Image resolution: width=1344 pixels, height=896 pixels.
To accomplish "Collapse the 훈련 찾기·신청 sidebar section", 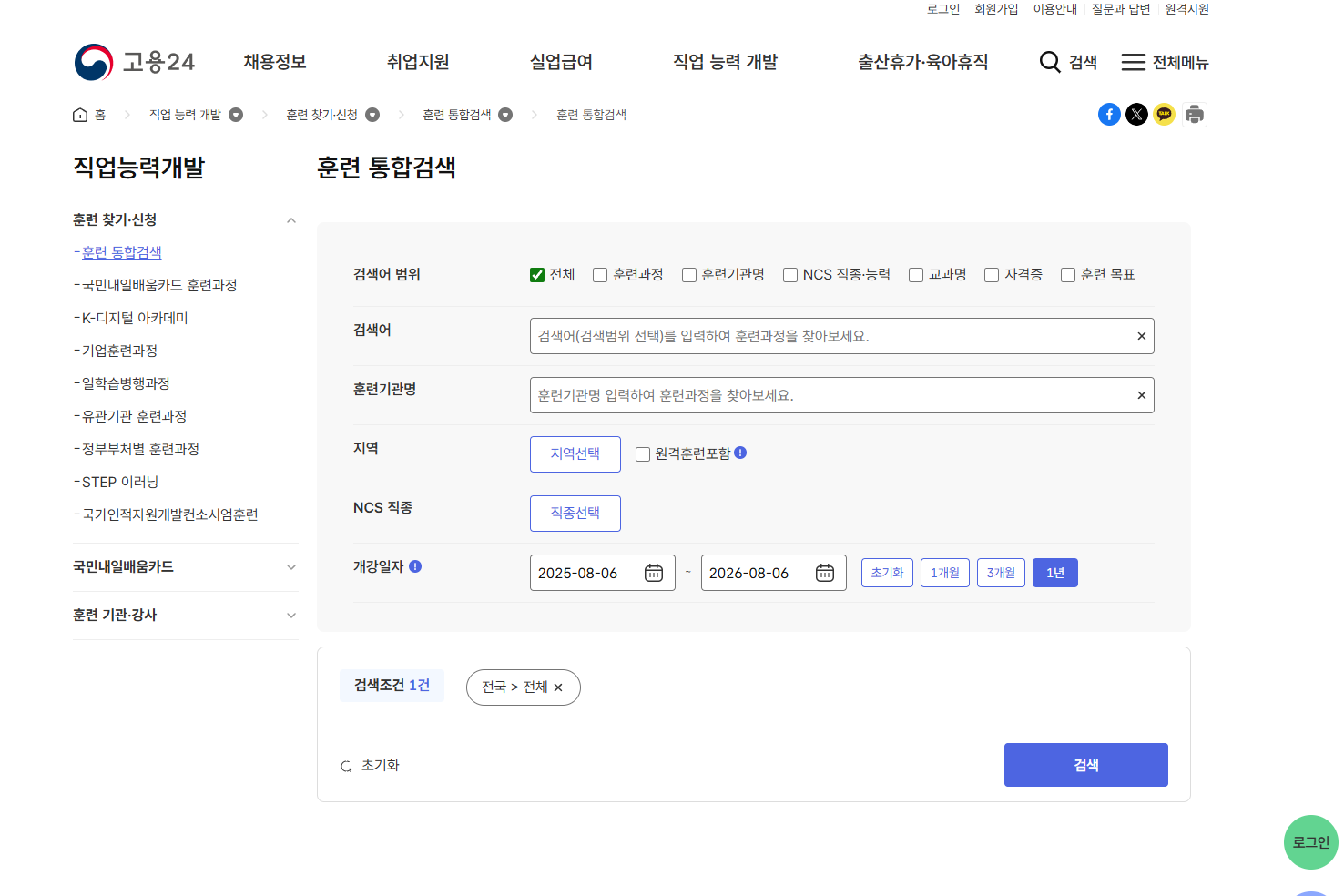I will point(291,220).
